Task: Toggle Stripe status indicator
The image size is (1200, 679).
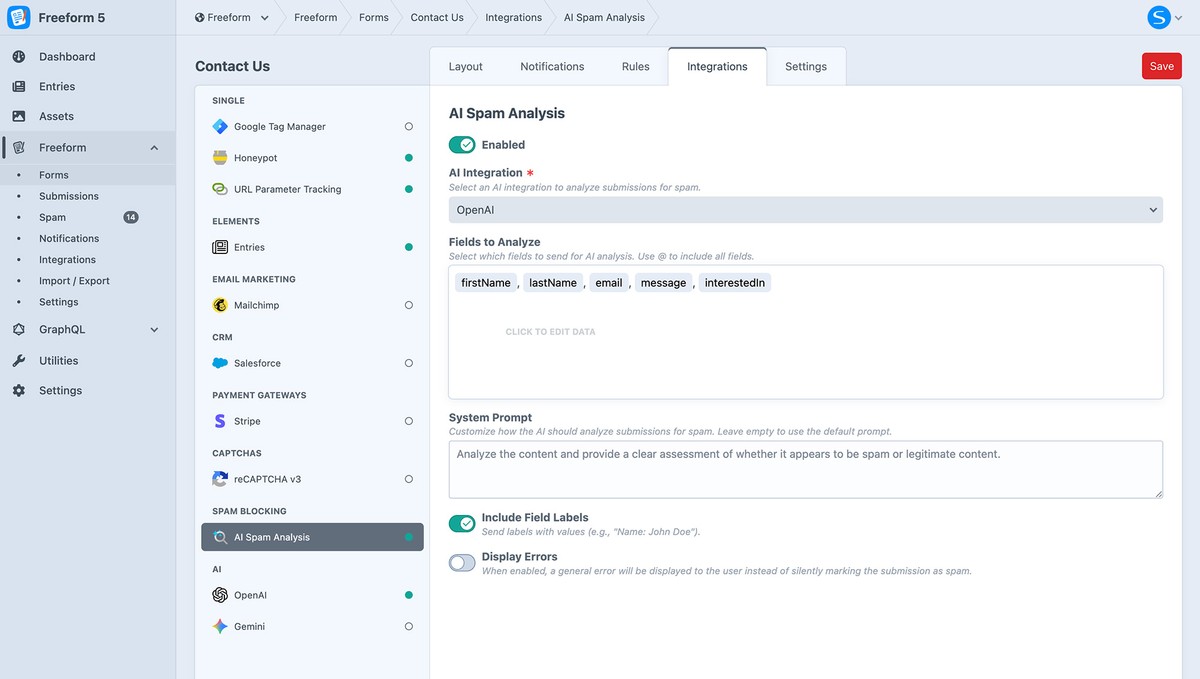Action: click(x=409, y=421)
